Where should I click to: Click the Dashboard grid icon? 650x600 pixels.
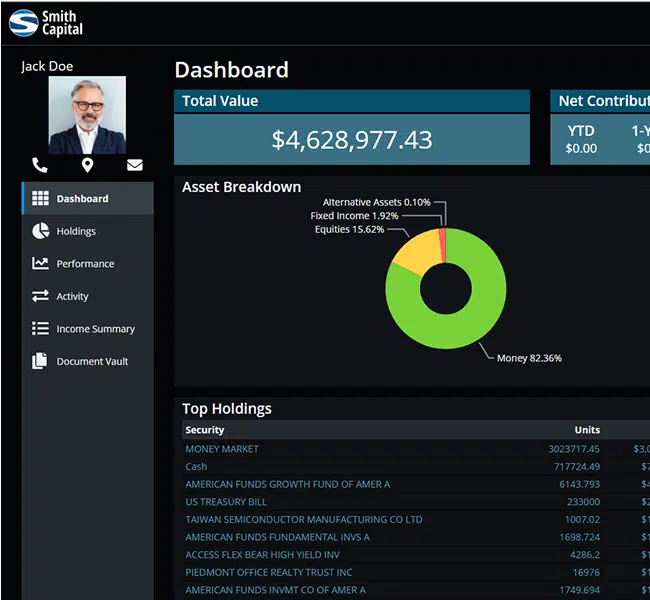click(40, 198)
